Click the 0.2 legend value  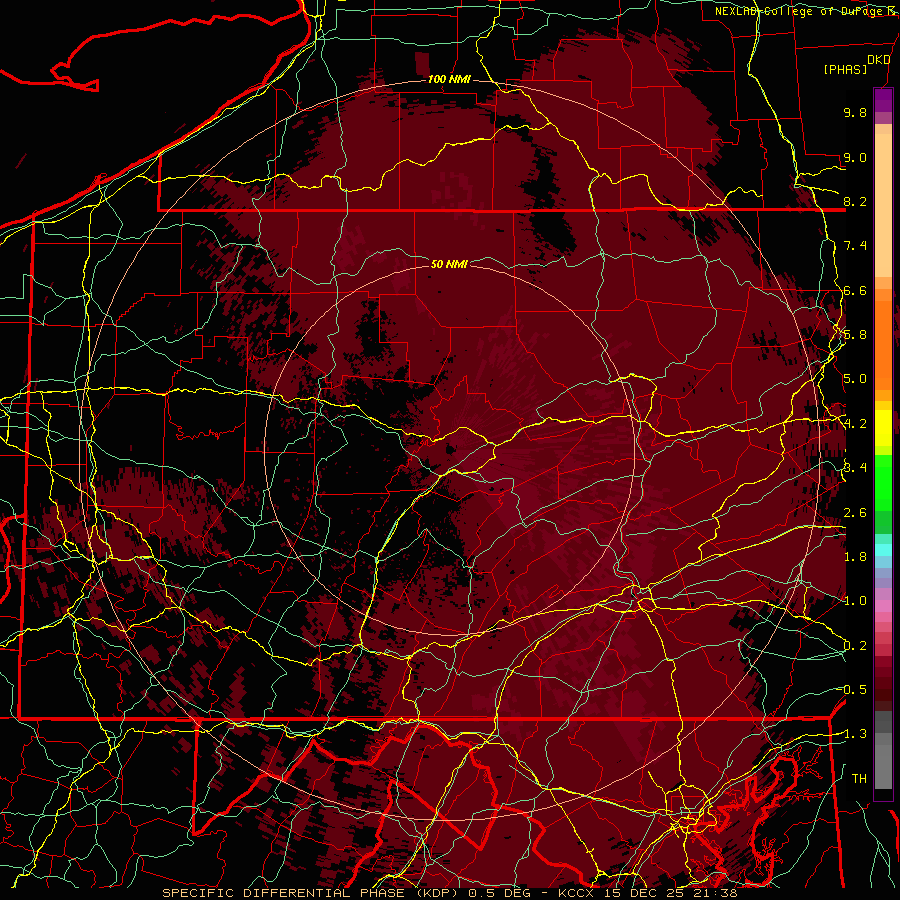(x=855, y=645)
